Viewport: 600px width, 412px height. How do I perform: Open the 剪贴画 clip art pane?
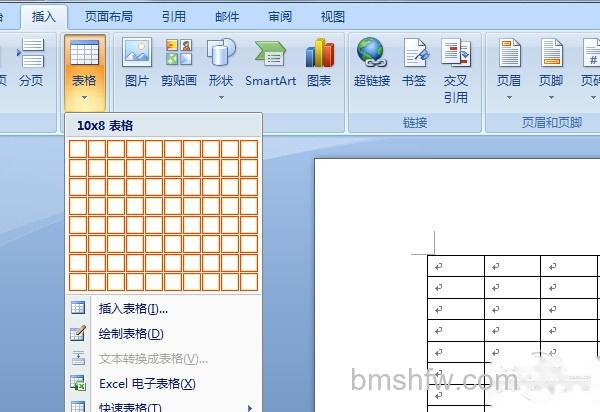[x=179, y=63]
